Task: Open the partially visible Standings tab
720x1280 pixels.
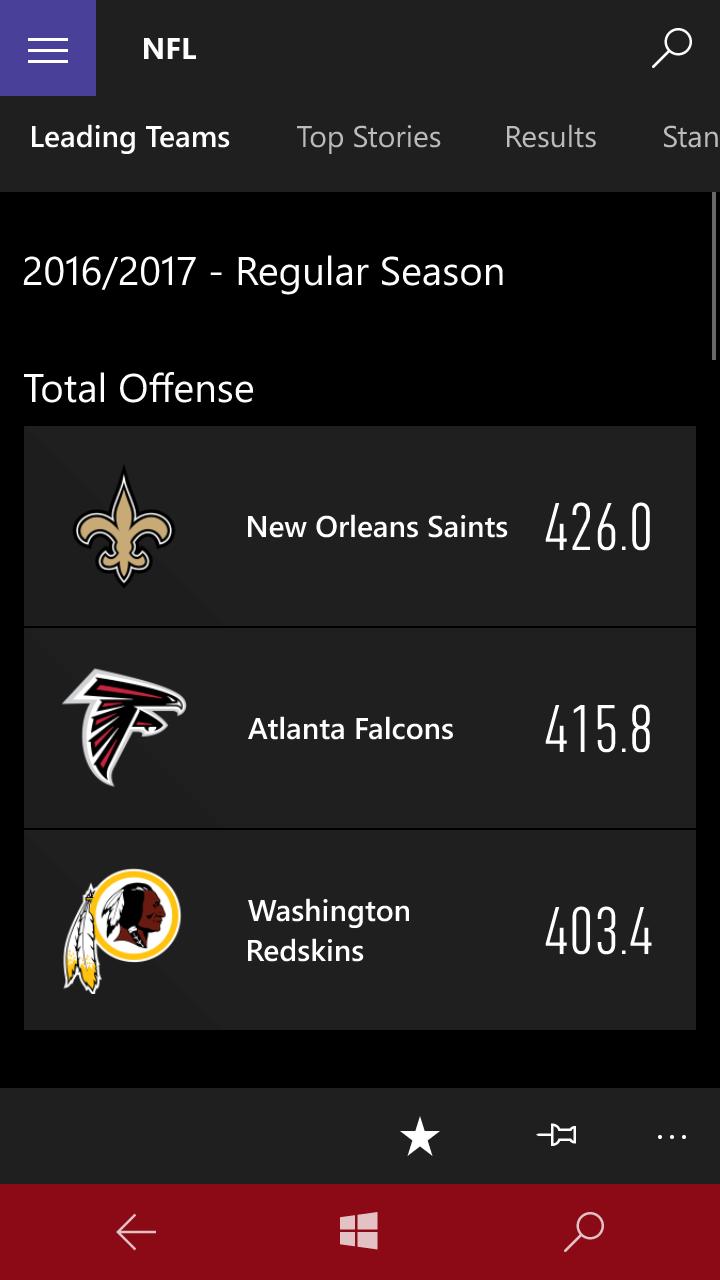Action: coord(690,137)
